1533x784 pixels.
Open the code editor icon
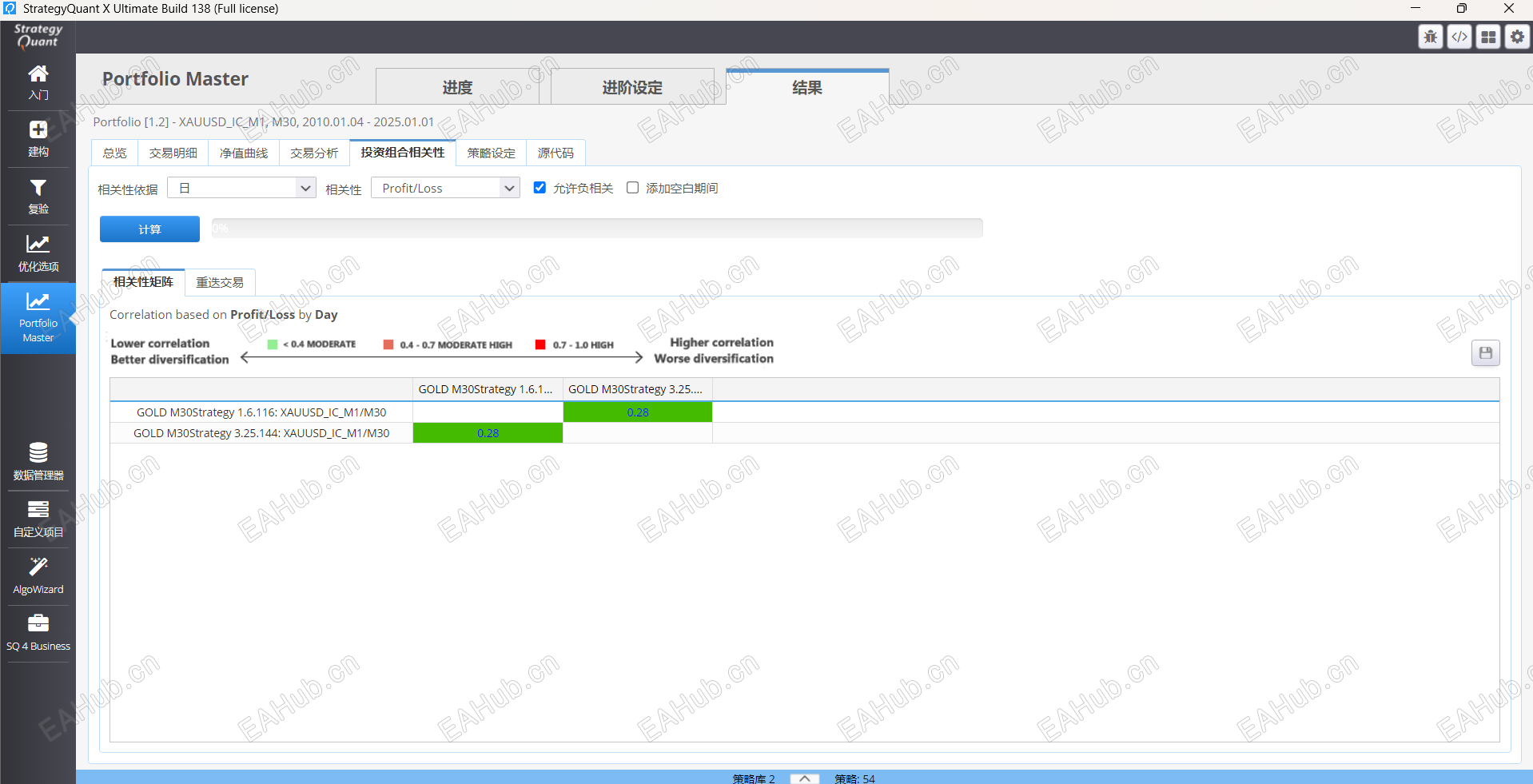click(x=1459, y=37)
